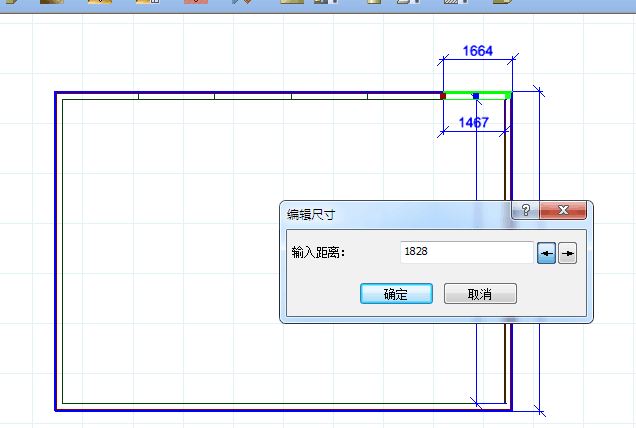Select the left-direction arrow toggle
The image size is (636, 428).
click(x=546, y=253)
